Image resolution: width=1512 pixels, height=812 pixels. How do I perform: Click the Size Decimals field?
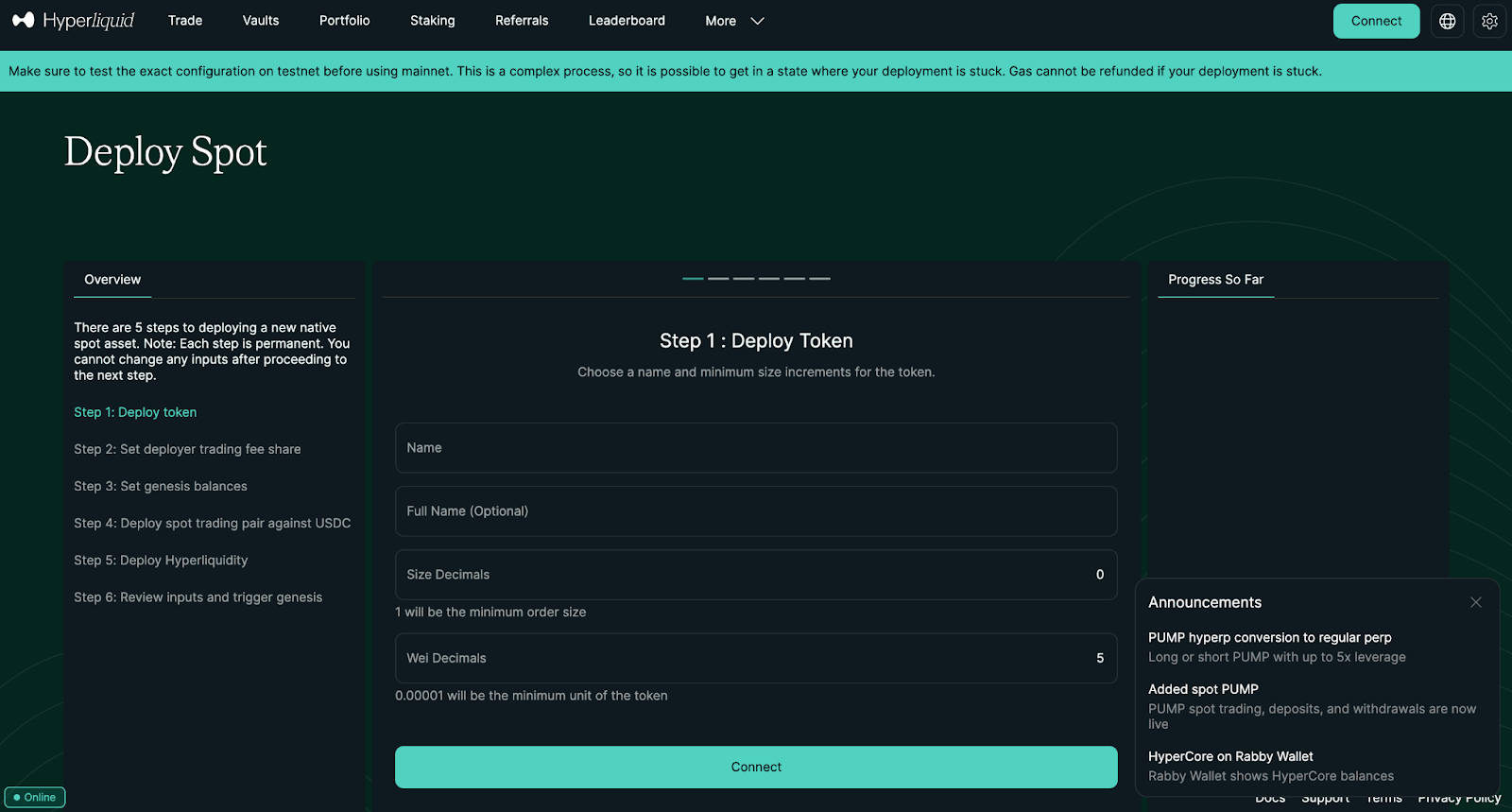(756, 575)
